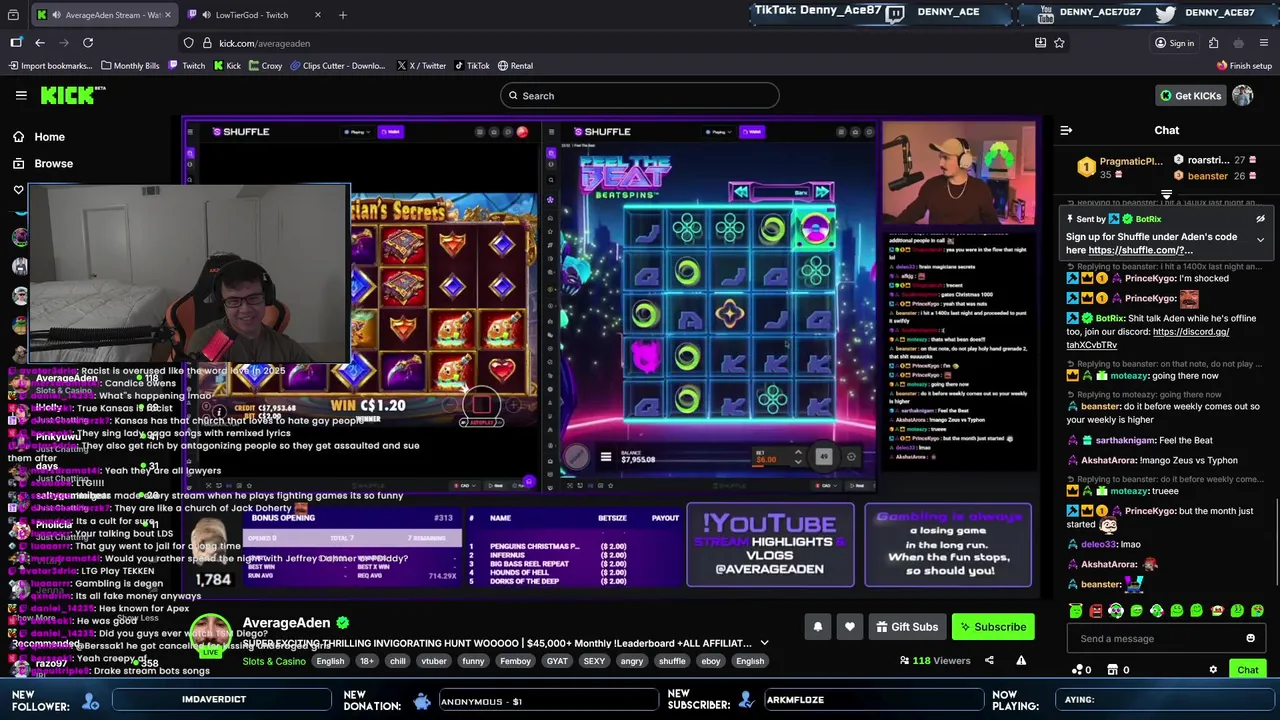Screen dimensions: 1280x720
Task: Share the stream via share icon
Action: tap(989, 660)
